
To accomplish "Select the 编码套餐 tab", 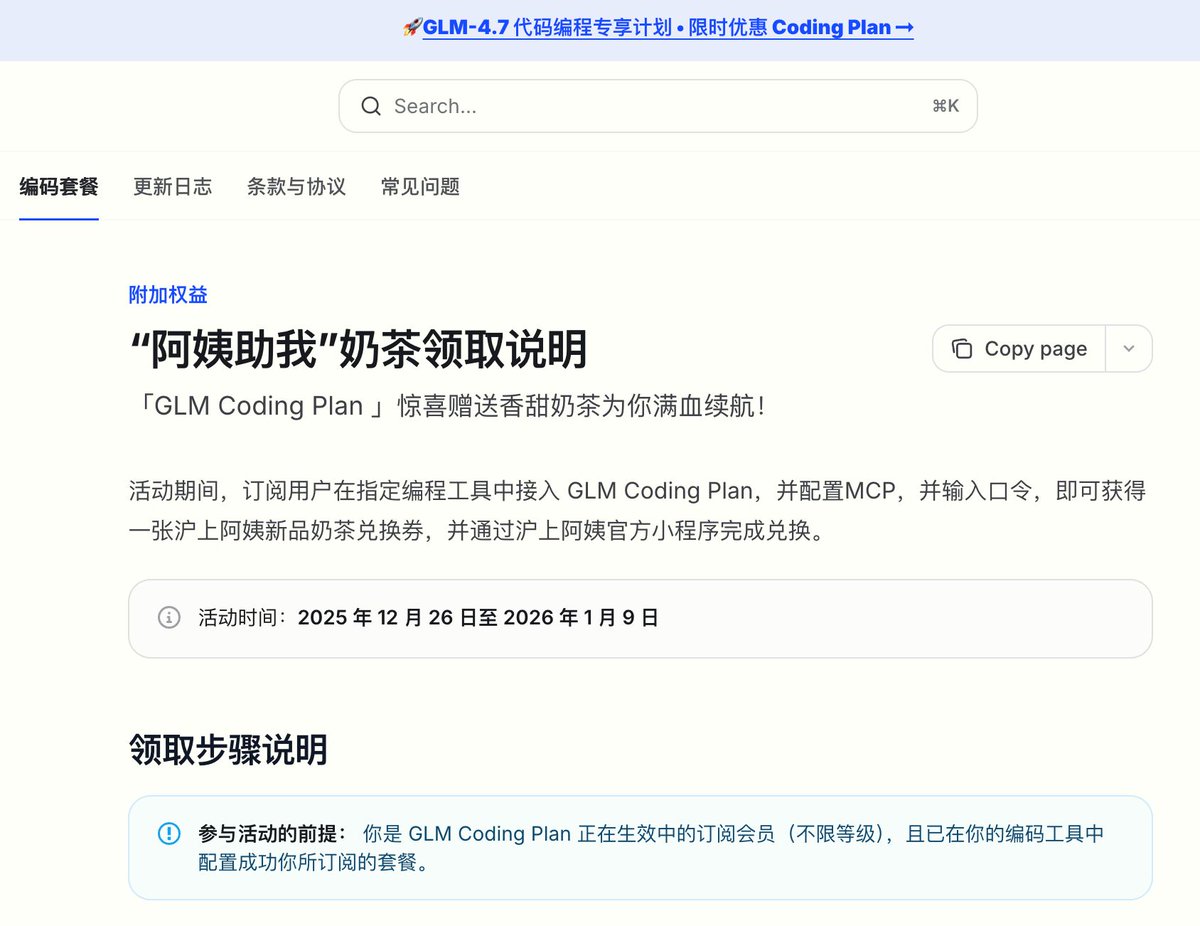I will pos(59,187).
